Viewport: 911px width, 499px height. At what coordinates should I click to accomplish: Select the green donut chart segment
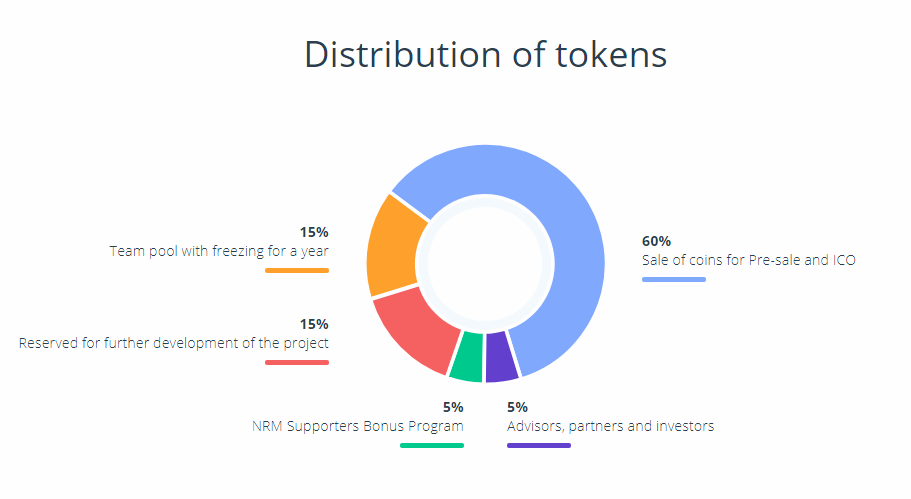tap(467, 358)
